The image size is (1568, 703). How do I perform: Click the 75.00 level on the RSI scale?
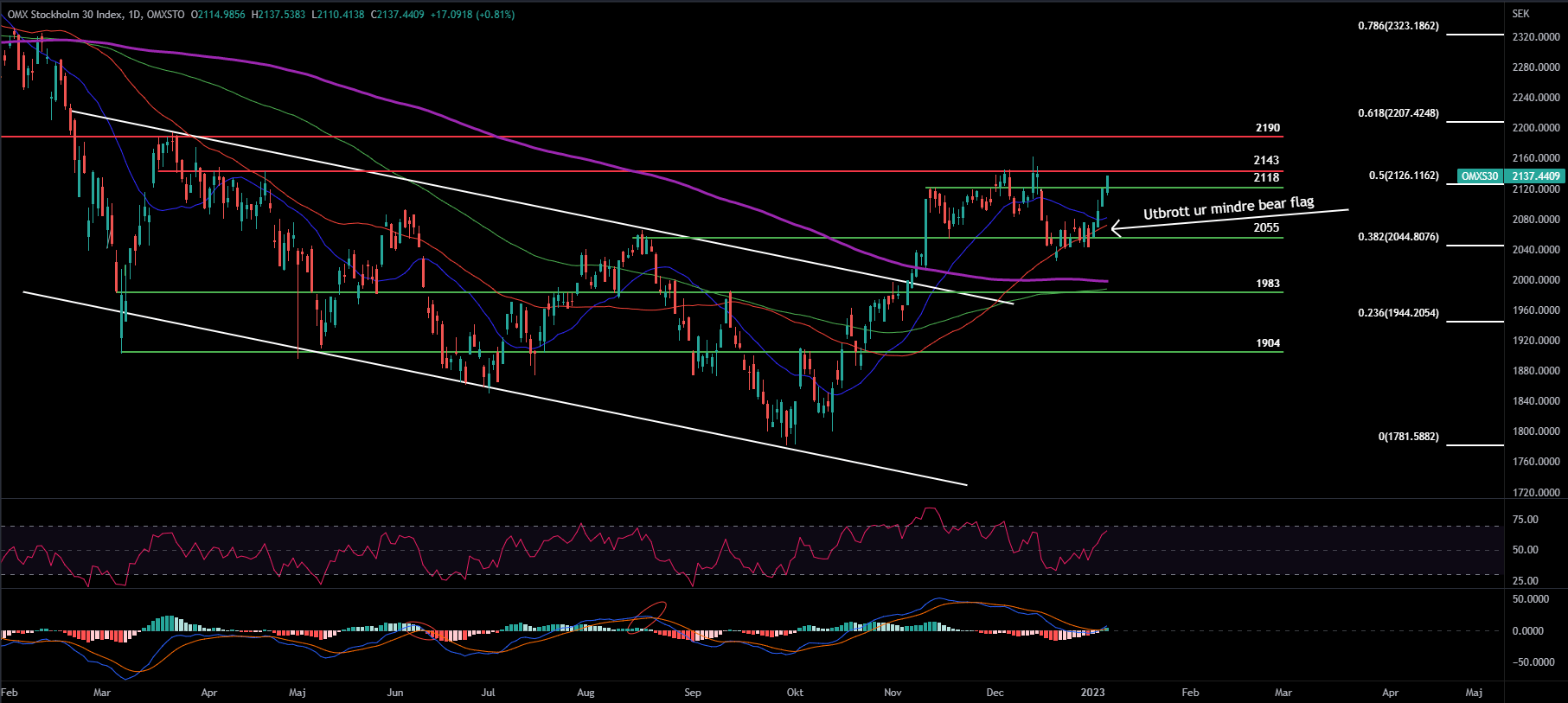[x=1525, y=520]
